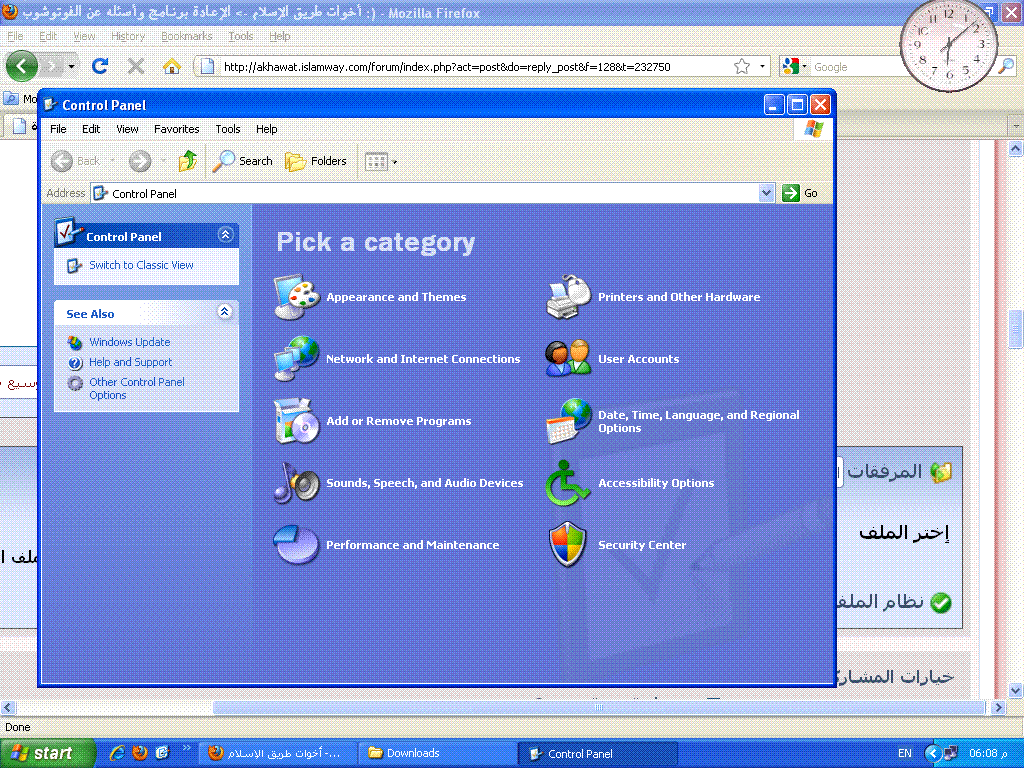Click the Control Panel taskbar button
Viewport: 1024px width, 768px height.
point(597,753)
